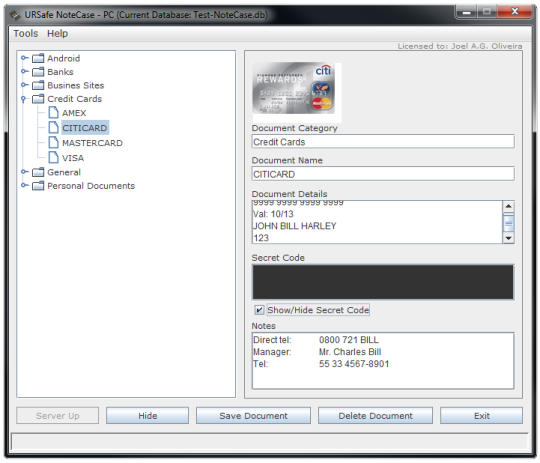Click the AMEX document icon
Viewport: 540px width, 463px height.
(53, 112)
